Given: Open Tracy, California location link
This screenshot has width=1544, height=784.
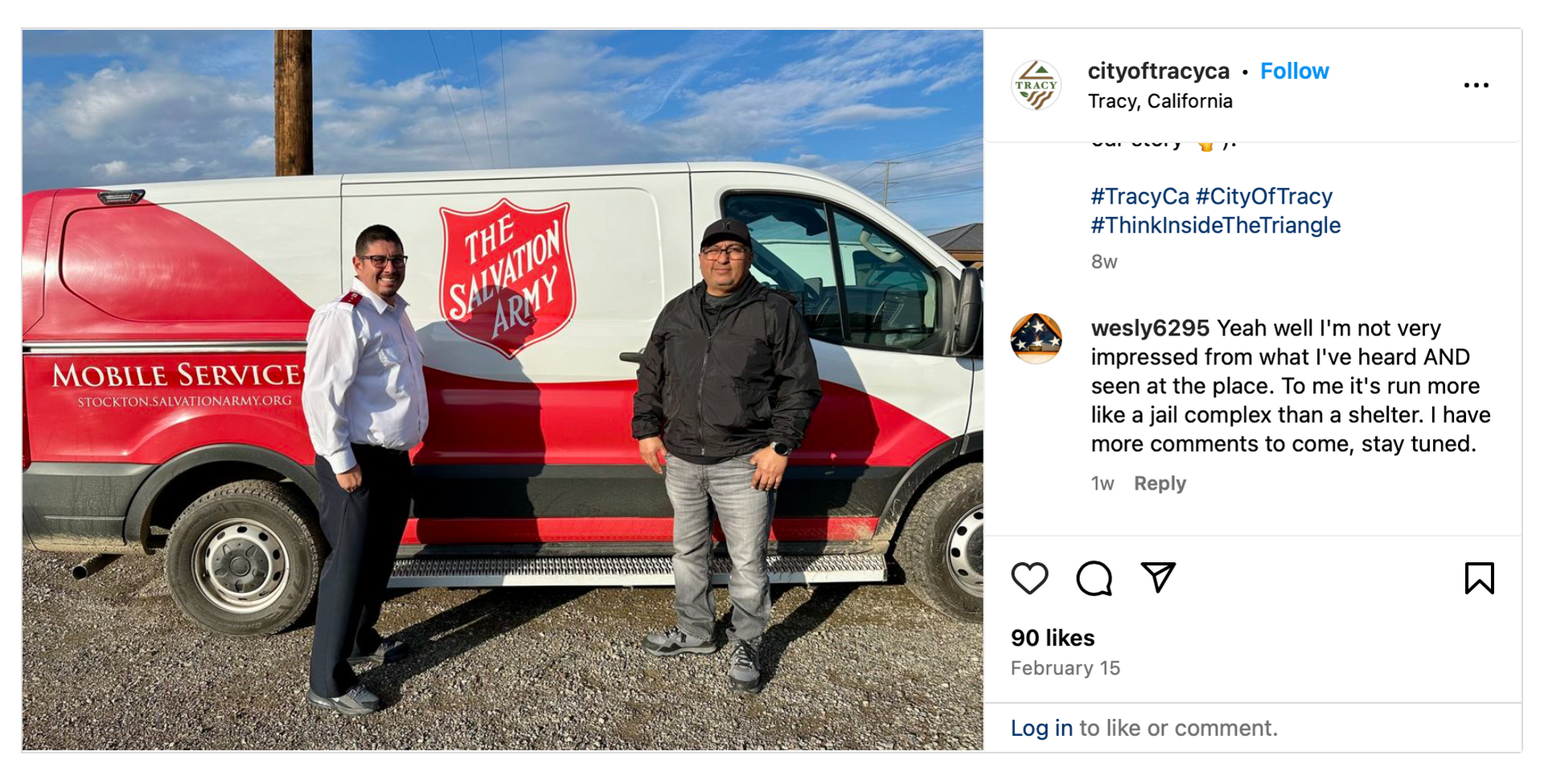Looking at the screenshot, I should click(1160, 101).
